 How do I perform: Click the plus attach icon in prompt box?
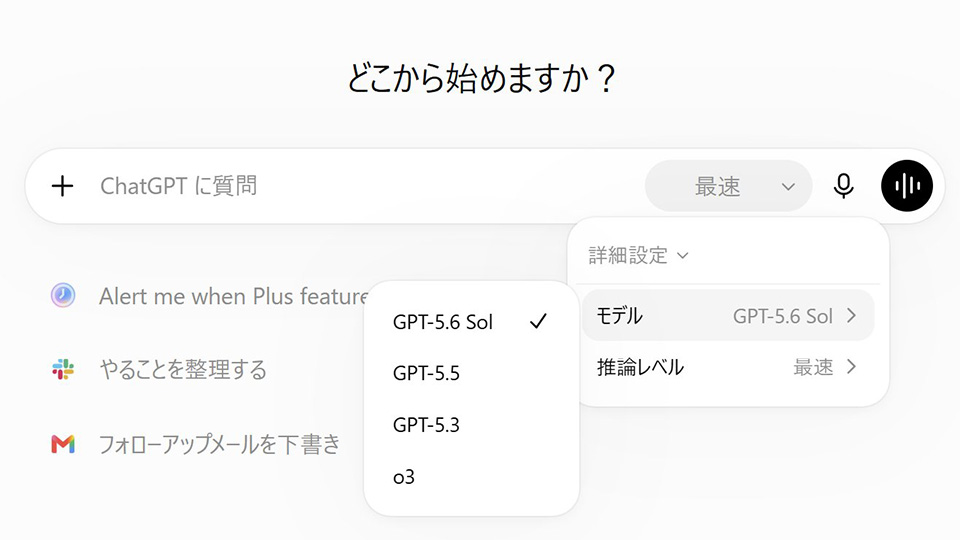pyautogui.click(x=62, y=186)
